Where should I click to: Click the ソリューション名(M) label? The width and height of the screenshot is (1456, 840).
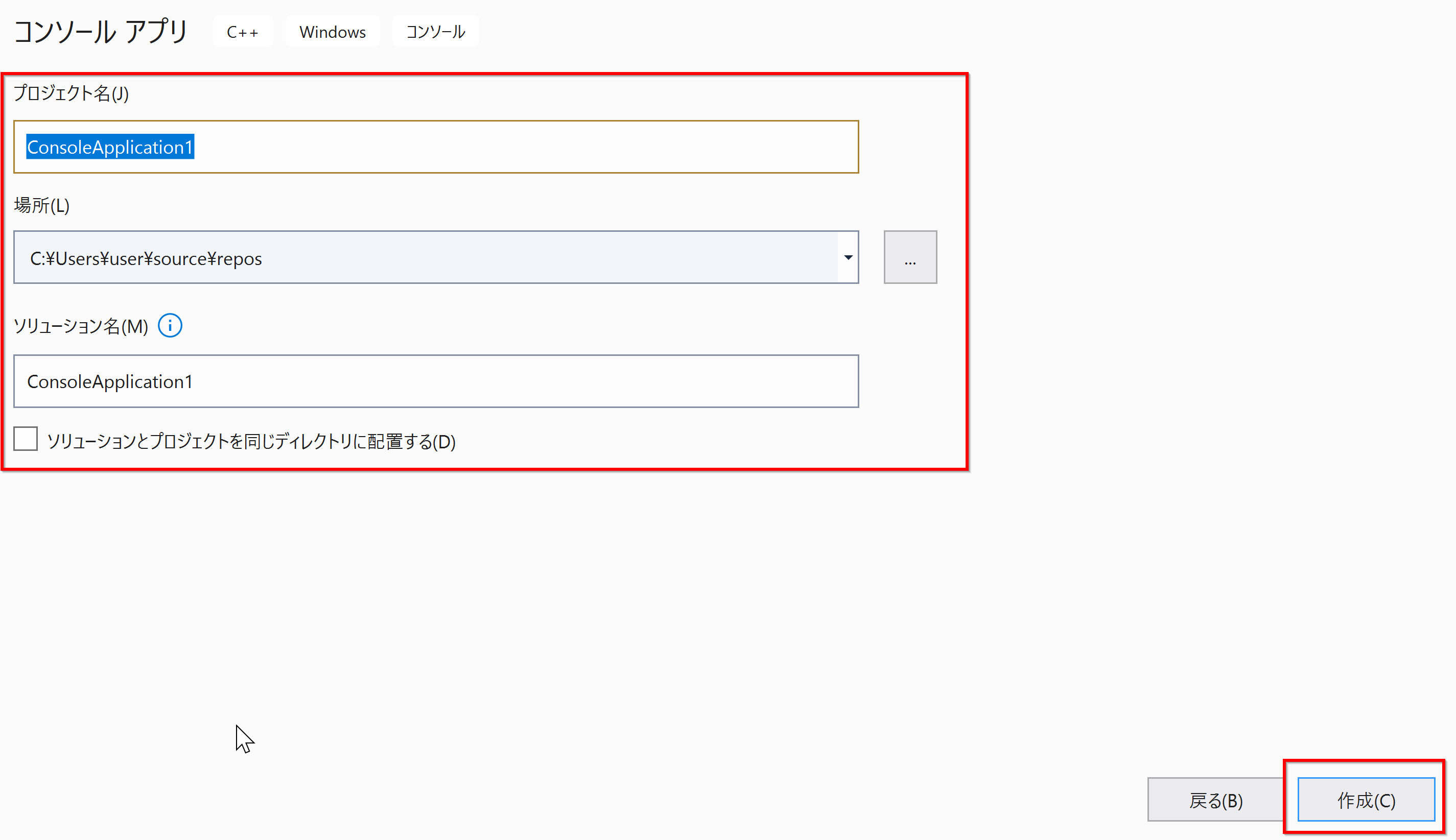[x=81, y=326]
